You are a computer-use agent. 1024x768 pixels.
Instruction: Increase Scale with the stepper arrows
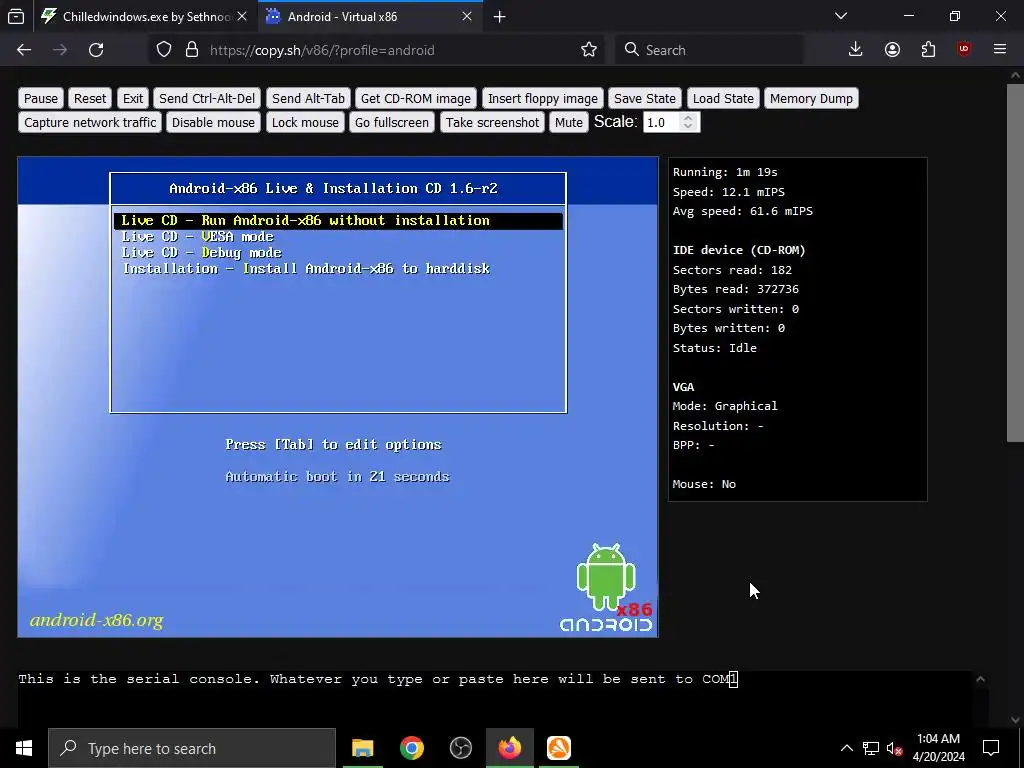688,118
